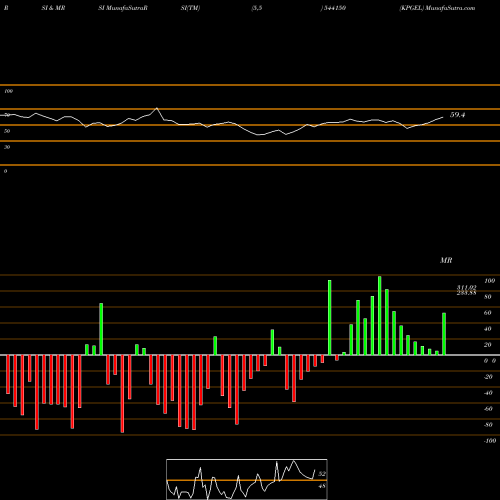Click the '(5,5' parameter text in header
Viewport: 500px width, 500px height.
point(257,8)
